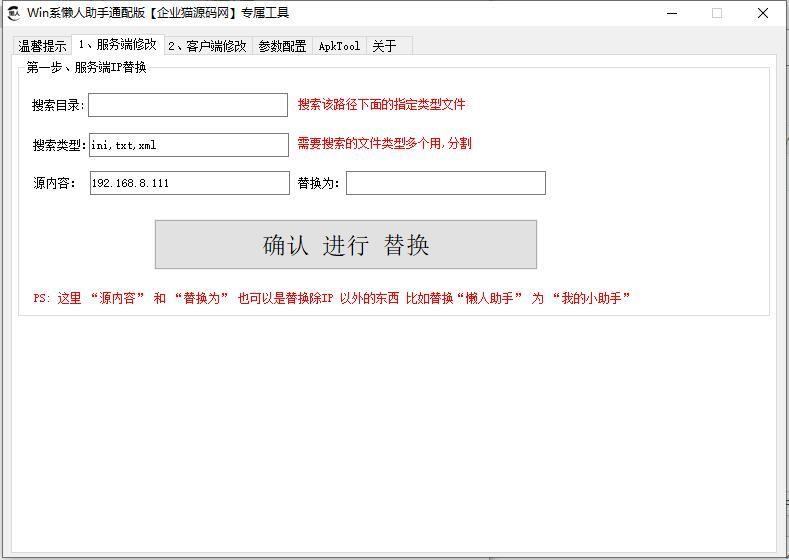
Task: Click the red hint 需要搜索的文件类型多个用,分割
Action: (384, 143)
